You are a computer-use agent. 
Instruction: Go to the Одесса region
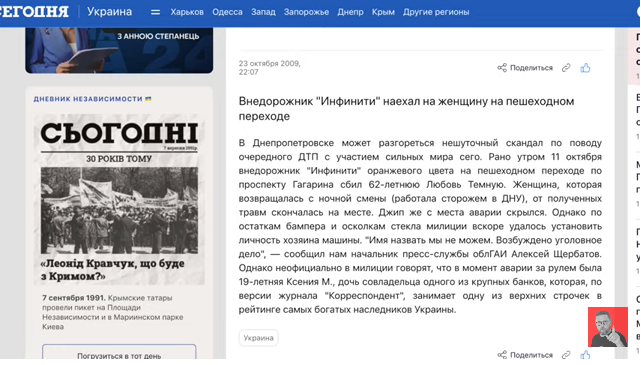pos(227,12)
